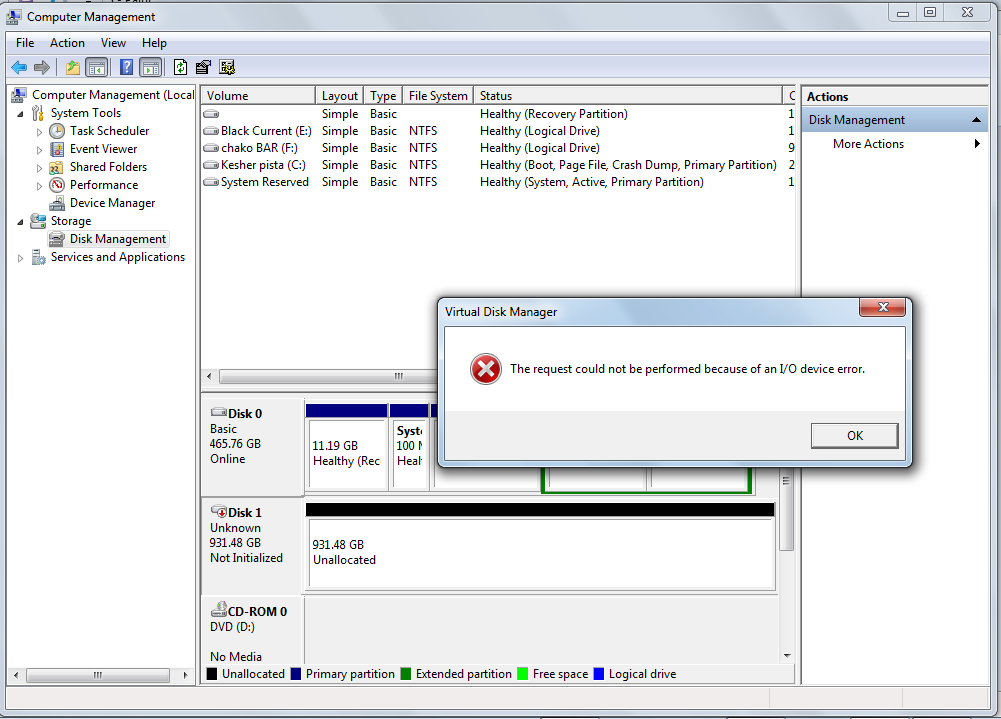Click the Storage node icon
The height and width of the screenshot is (719, 1001).
38,221
